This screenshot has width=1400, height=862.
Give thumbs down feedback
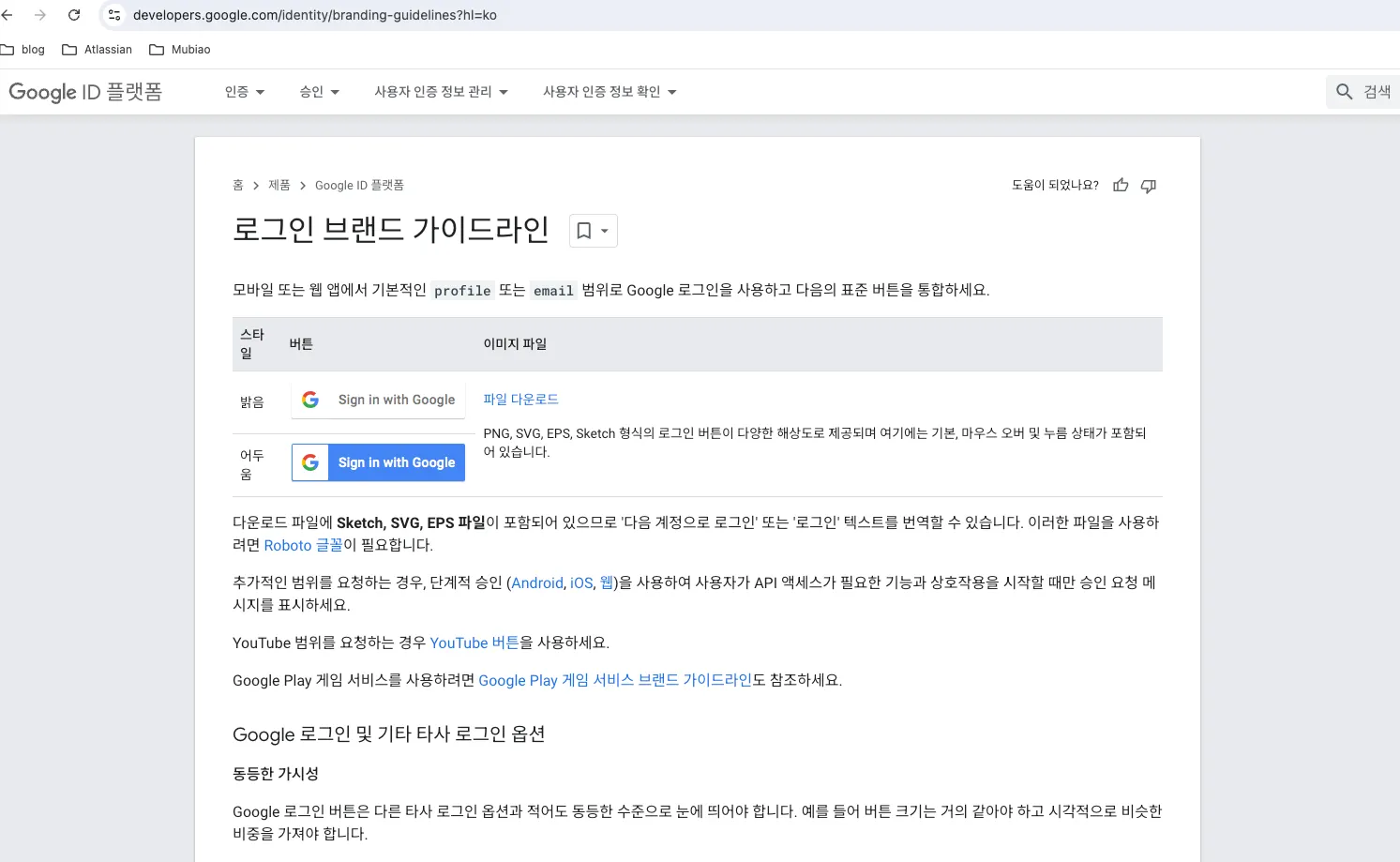(1149, 186)
